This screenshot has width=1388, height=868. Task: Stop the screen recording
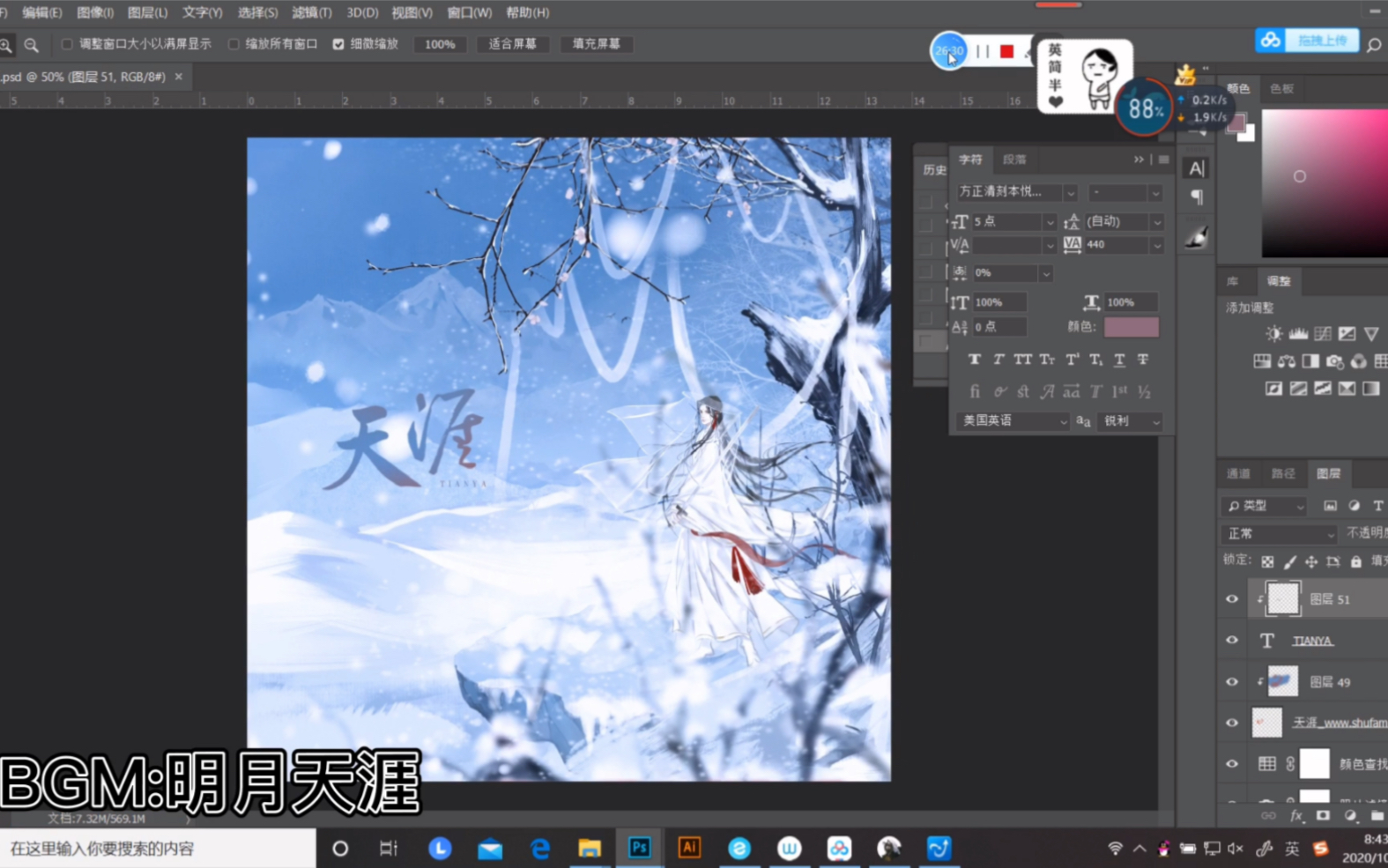click(1006, 51)
